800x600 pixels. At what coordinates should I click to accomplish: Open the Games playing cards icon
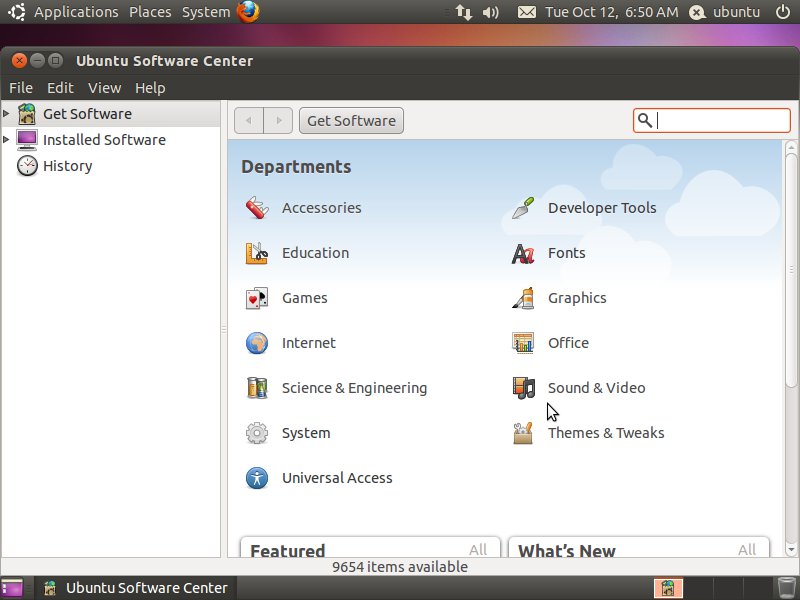point(257,298)
